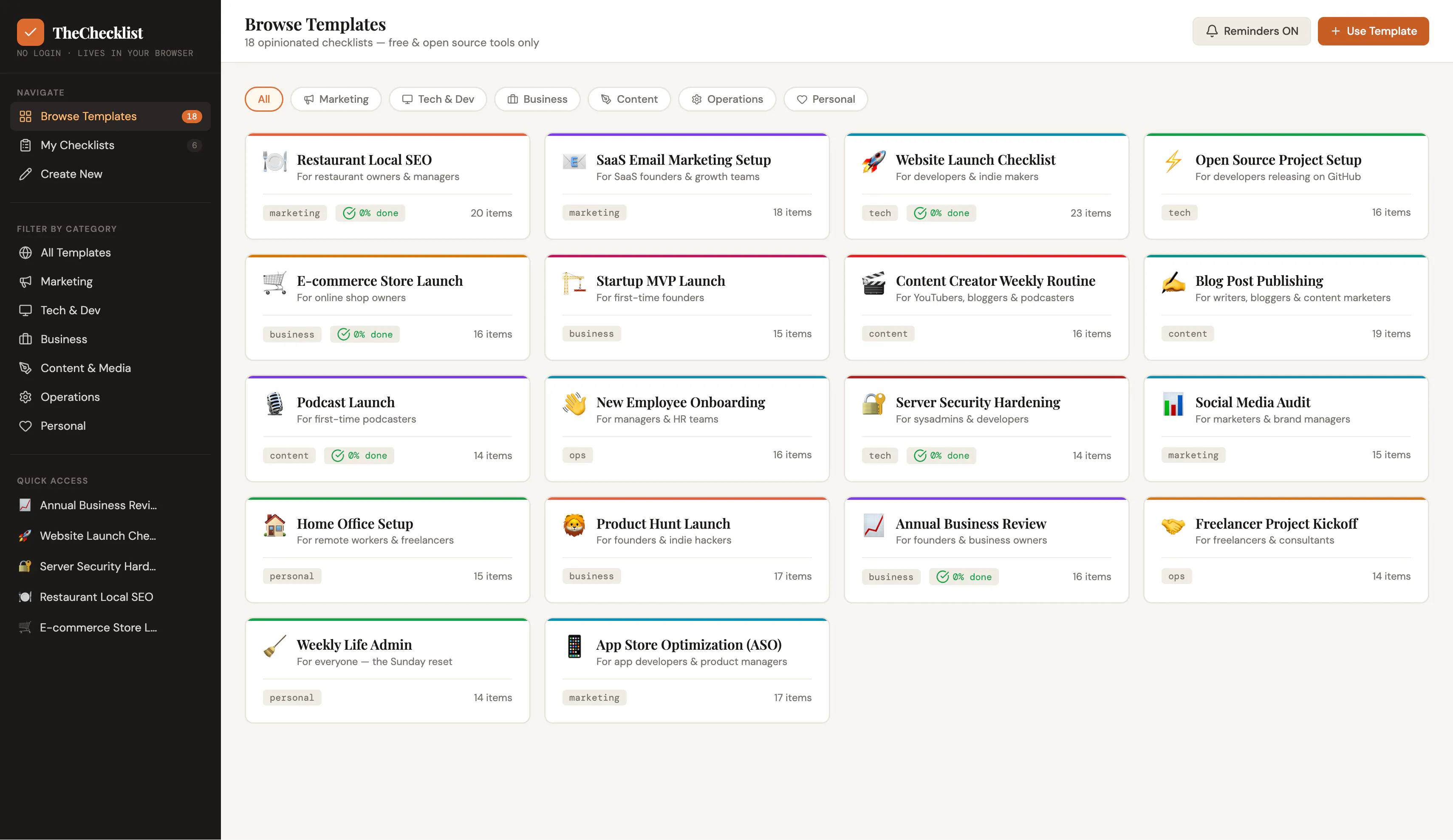
Task: Filter sidebar by Business category
Action: click(x=110, y=339)
